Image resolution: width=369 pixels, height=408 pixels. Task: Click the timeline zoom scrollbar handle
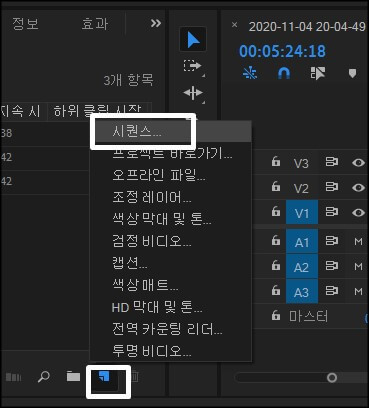[332, 378]
